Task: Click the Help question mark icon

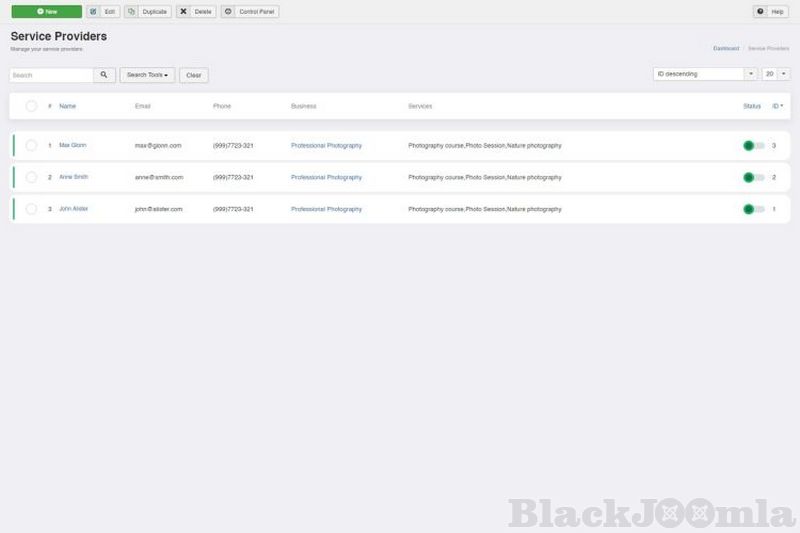Action: click(760, 11)
